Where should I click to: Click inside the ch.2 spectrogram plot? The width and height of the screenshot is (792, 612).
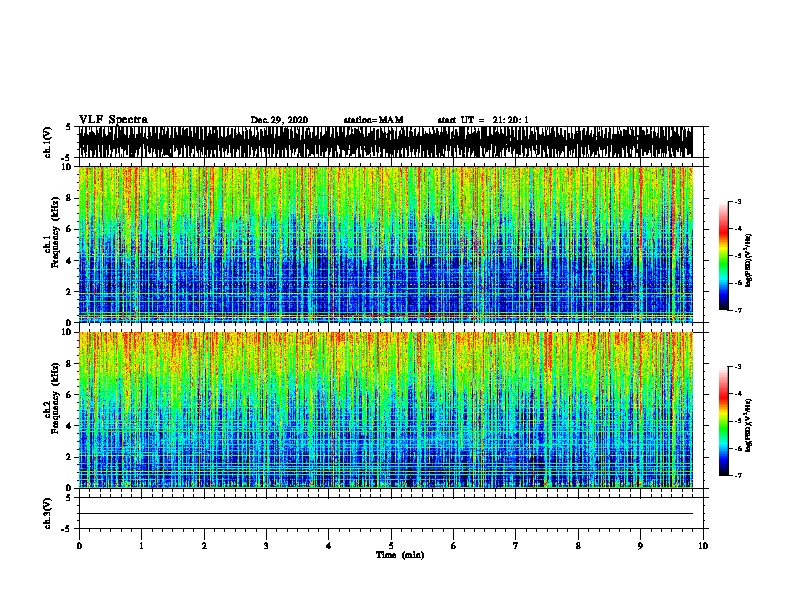(385, 410)
